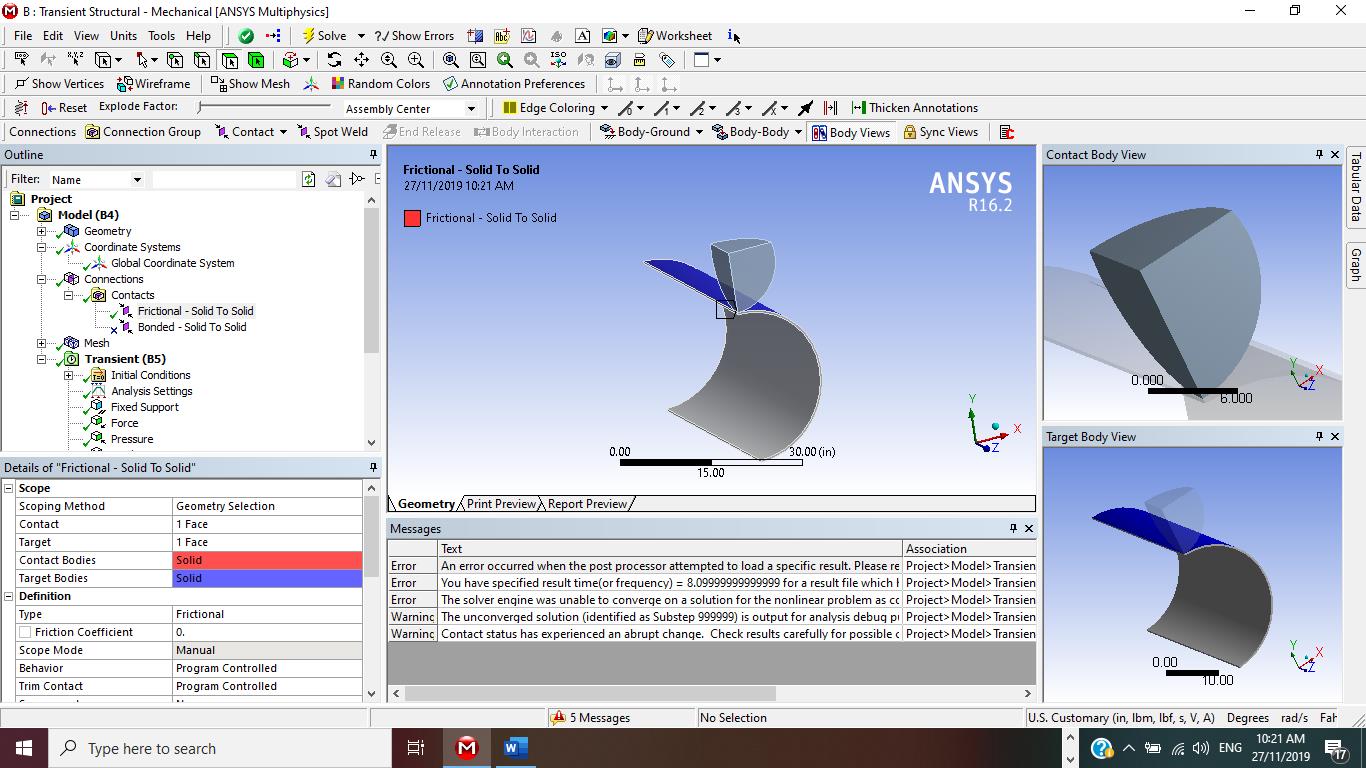Click Annotation Preferences button

[x=514, y=84]
